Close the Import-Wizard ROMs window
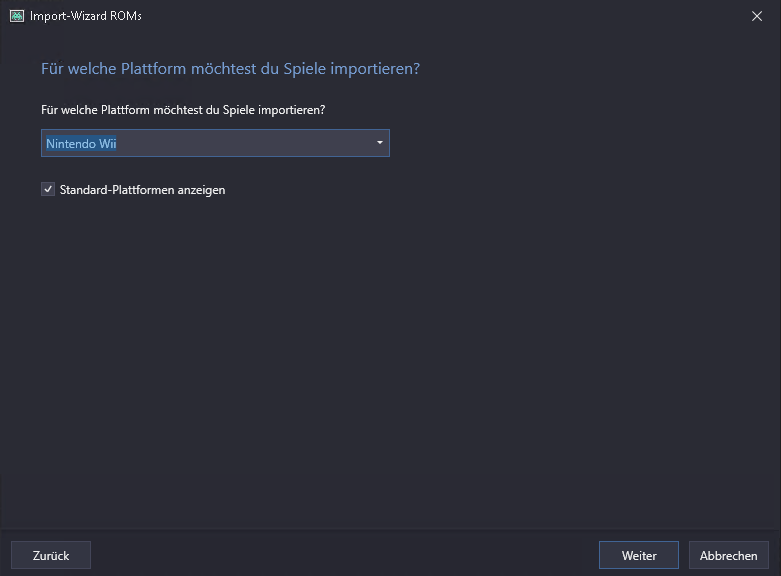Viewport: 781px width, 576px height. click(756, 16)
